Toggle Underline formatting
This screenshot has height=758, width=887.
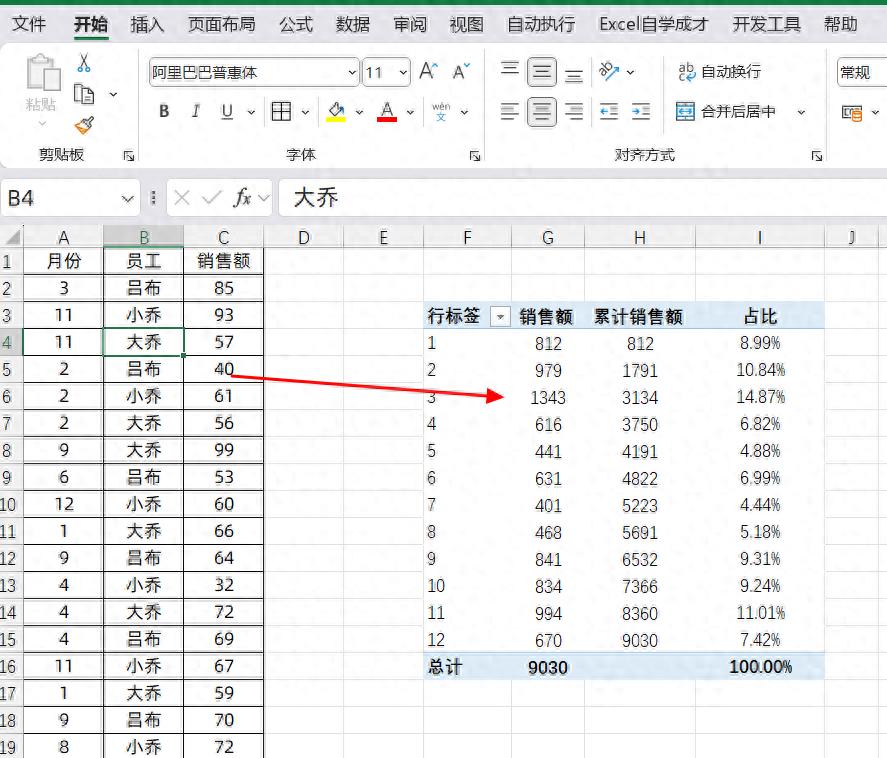click(227, 111)
